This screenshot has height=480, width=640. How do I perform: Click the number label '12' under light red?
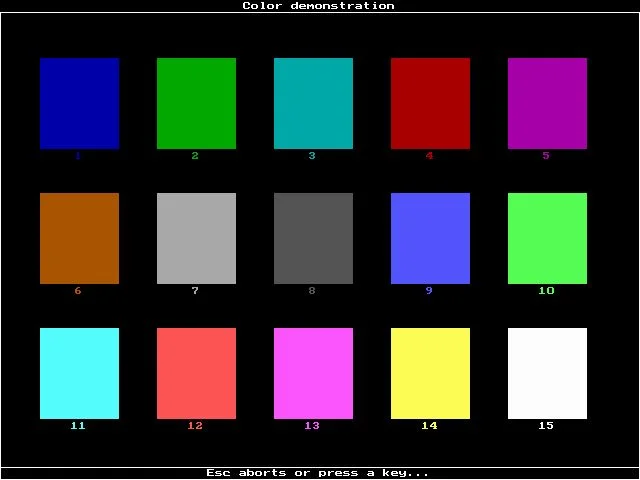195,426
